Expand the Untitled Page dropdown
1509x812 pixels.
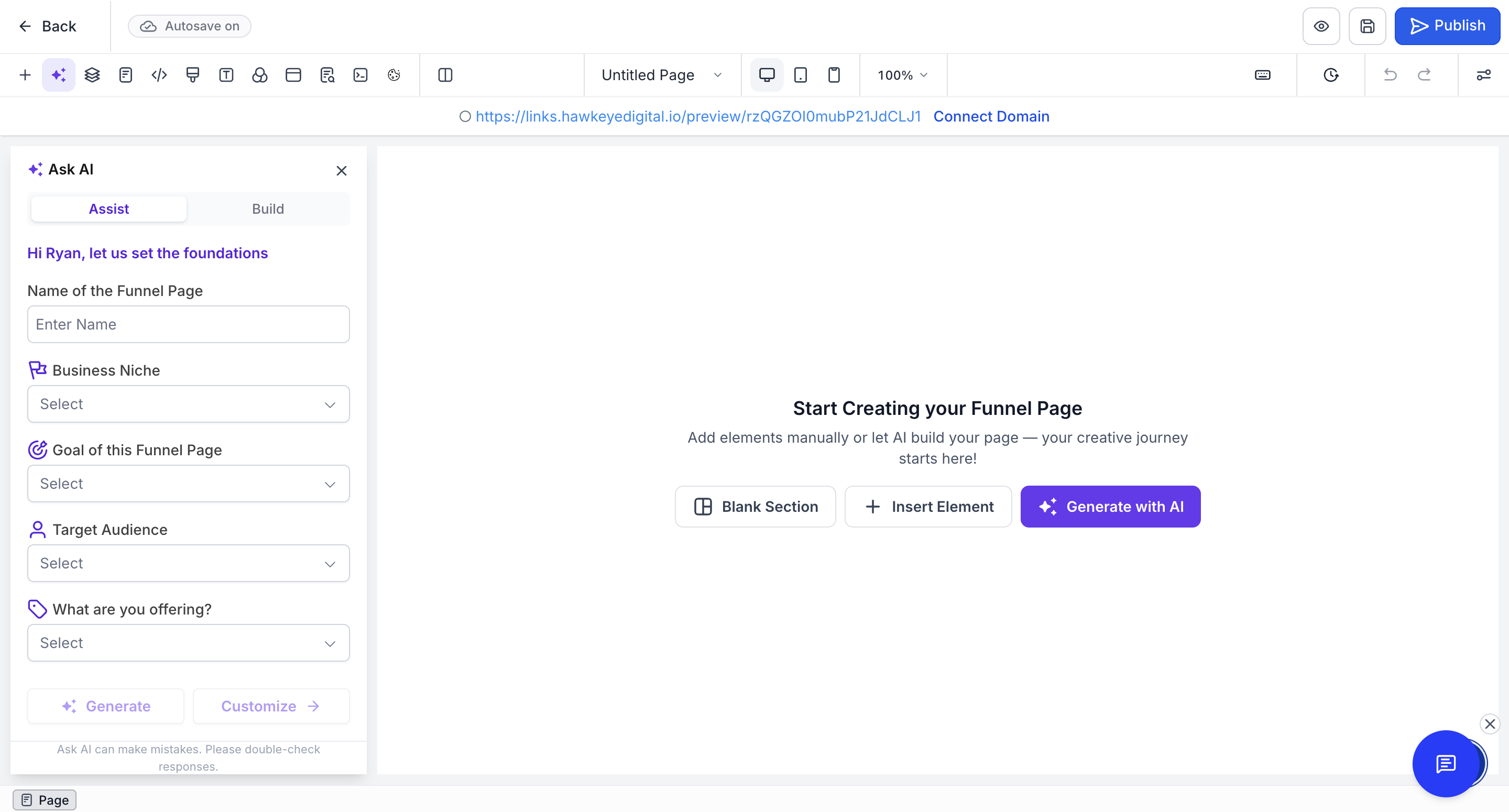click(x=662, y=75)
